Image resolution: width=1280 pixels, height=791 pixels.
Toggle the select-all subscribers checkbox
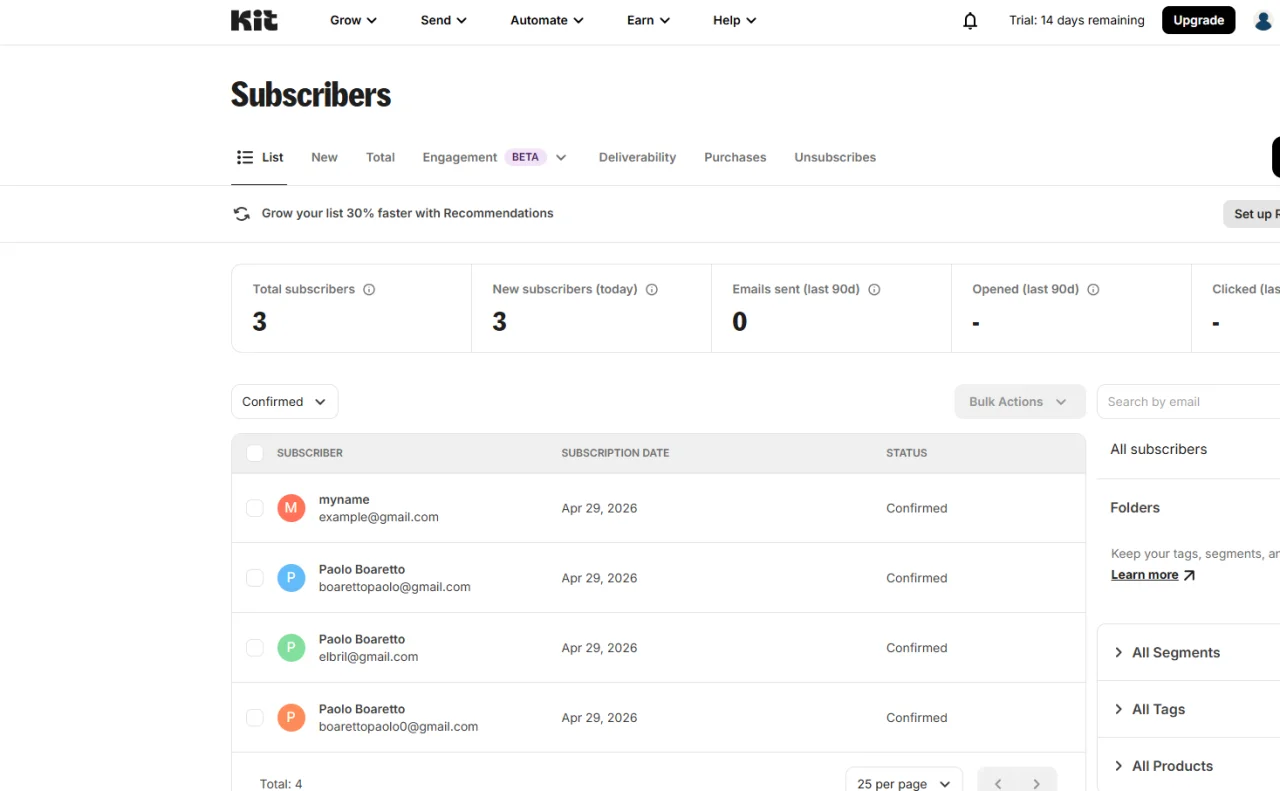coord(255,453)
